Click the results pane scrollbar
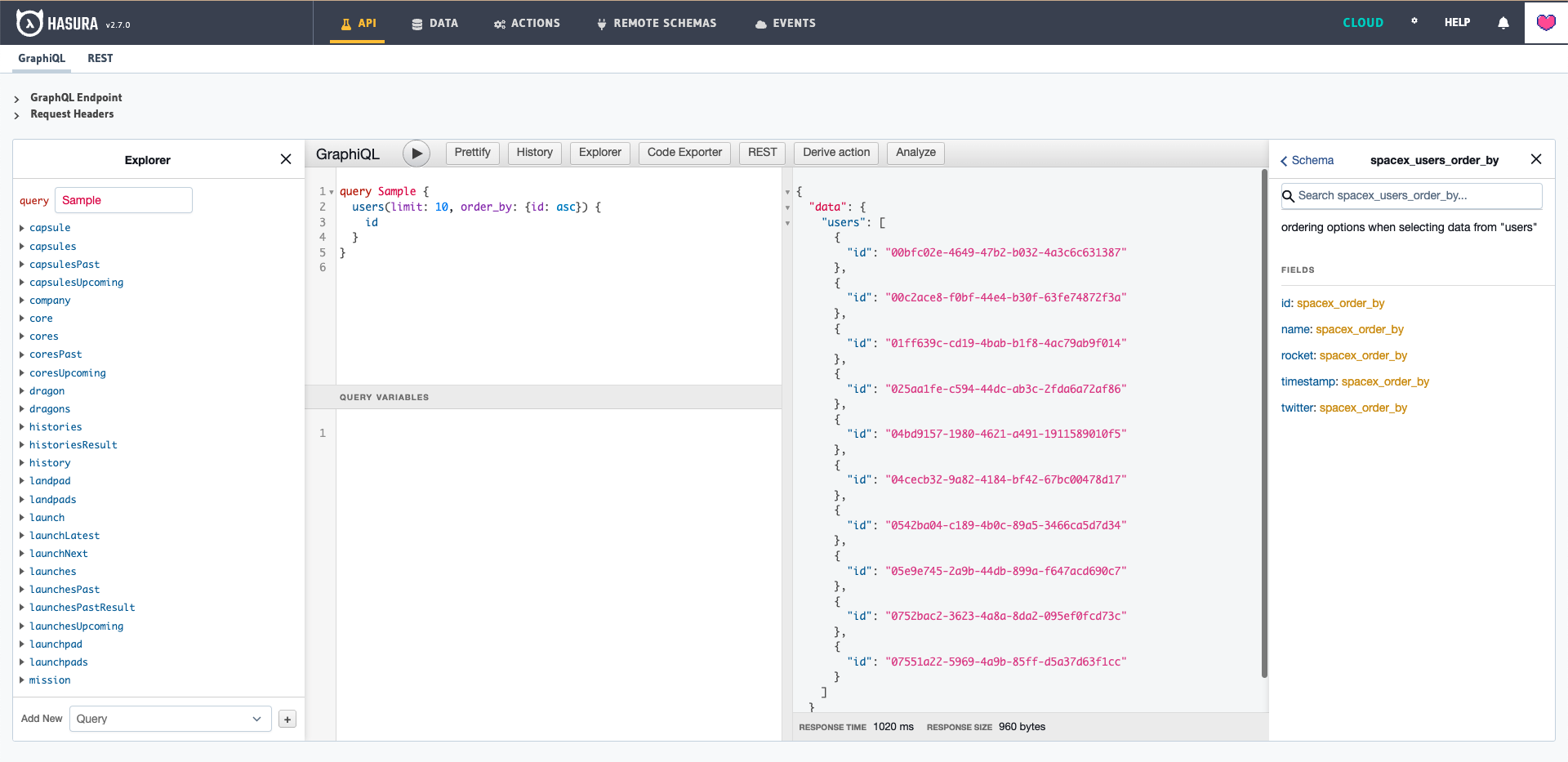The width and height of the screenshot is (1568, 762). tap(1264, 423)
